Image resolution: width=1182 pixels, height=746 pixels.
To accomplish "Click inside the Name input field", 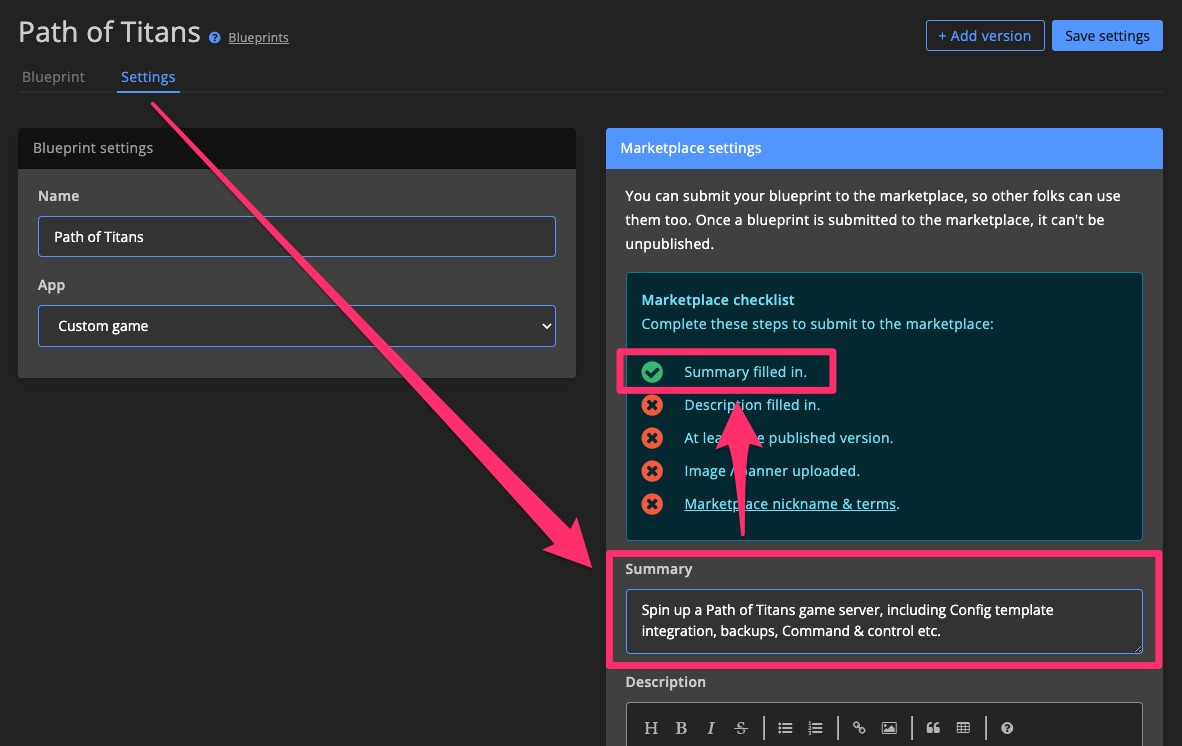I will pos(297,237).
